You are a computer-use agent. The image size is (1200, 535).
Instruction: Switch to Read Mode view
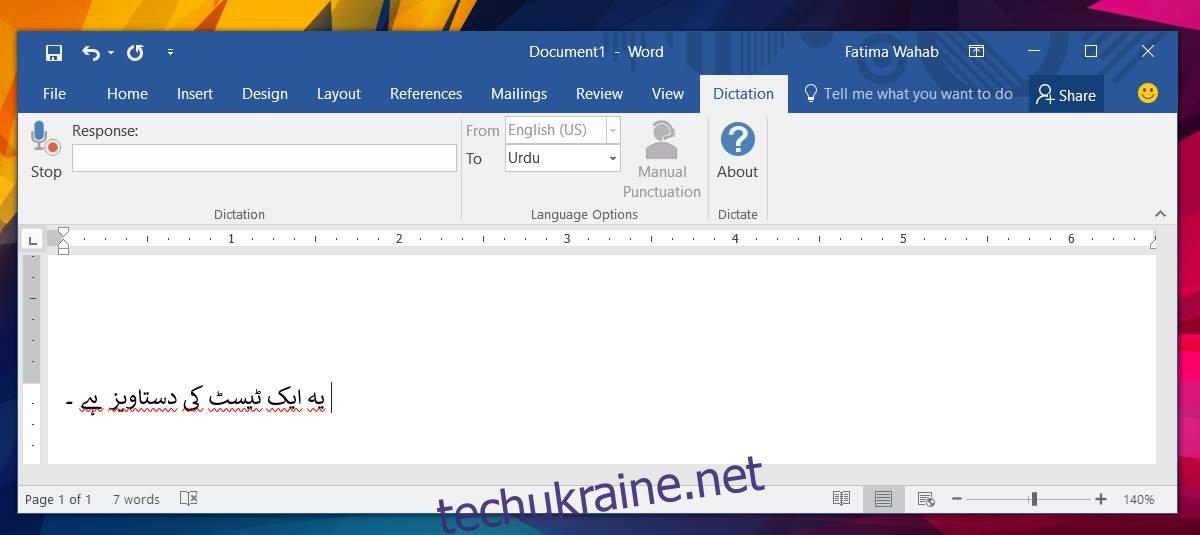click(842, 498)
